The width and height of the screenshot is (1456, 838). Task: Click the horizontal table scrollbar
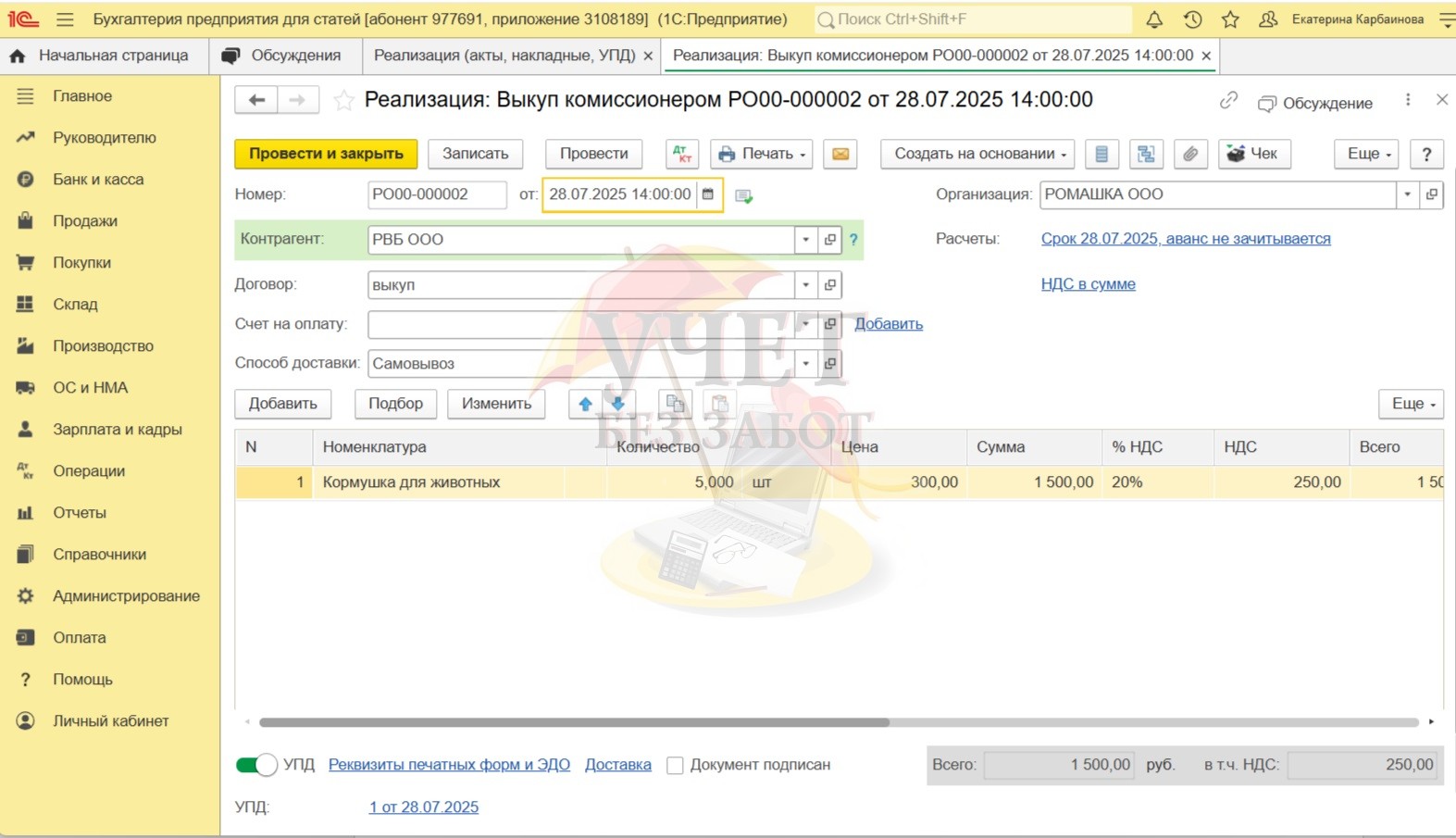click(x=574, y=722)
